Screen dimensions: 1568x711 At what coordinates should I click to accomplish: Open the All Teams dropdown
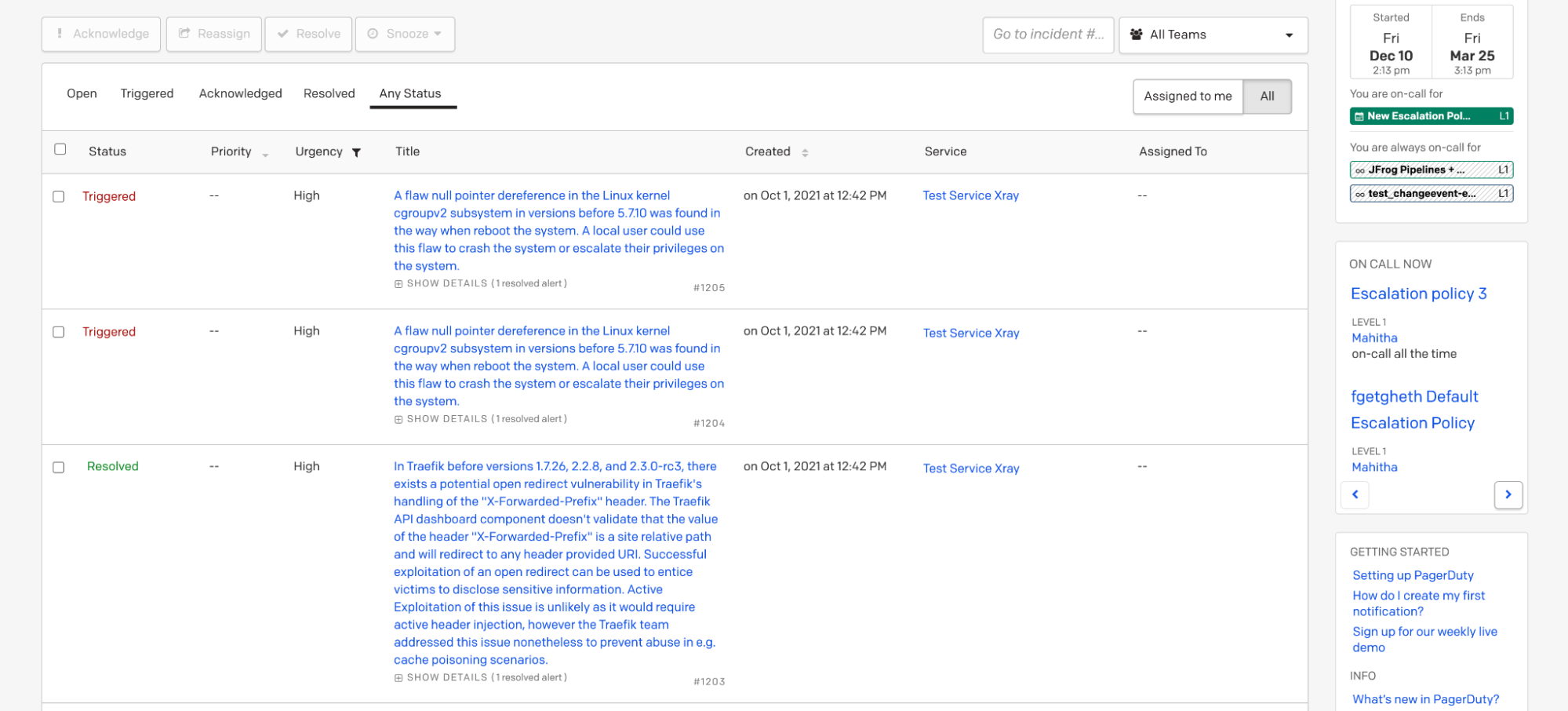[1213, 35]
